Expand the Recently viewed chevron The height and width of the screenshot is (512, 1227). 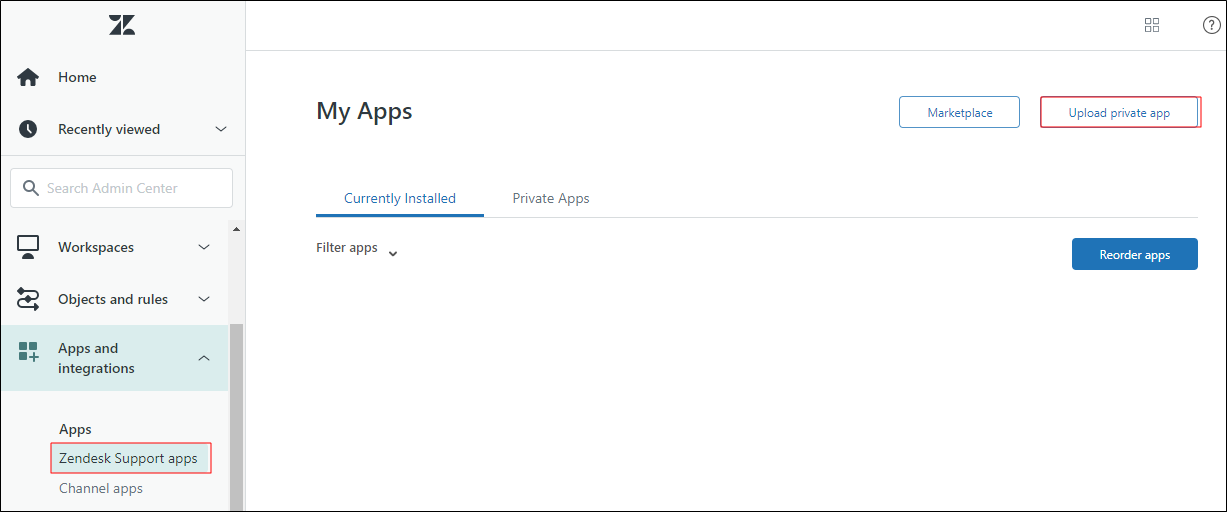pos(221,129)
